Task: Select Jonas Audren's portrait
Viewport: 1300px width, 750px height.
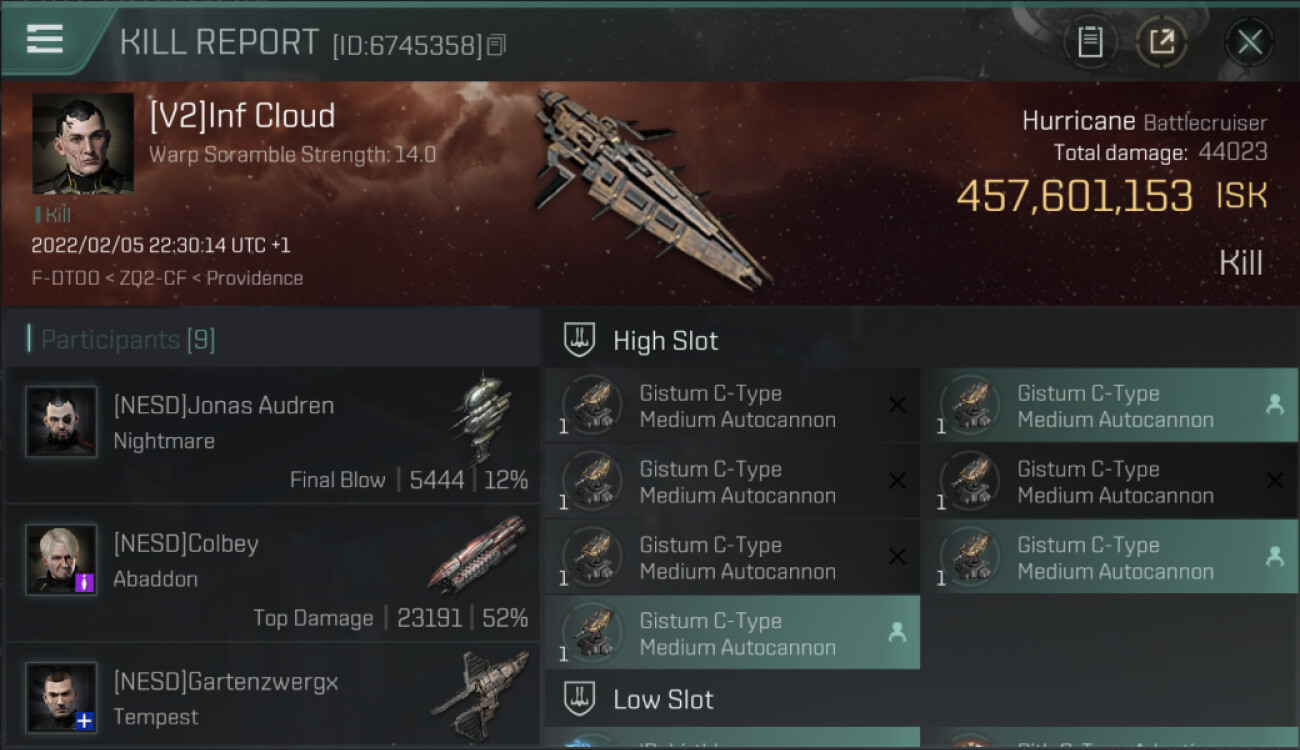Action: click(61, 422)
